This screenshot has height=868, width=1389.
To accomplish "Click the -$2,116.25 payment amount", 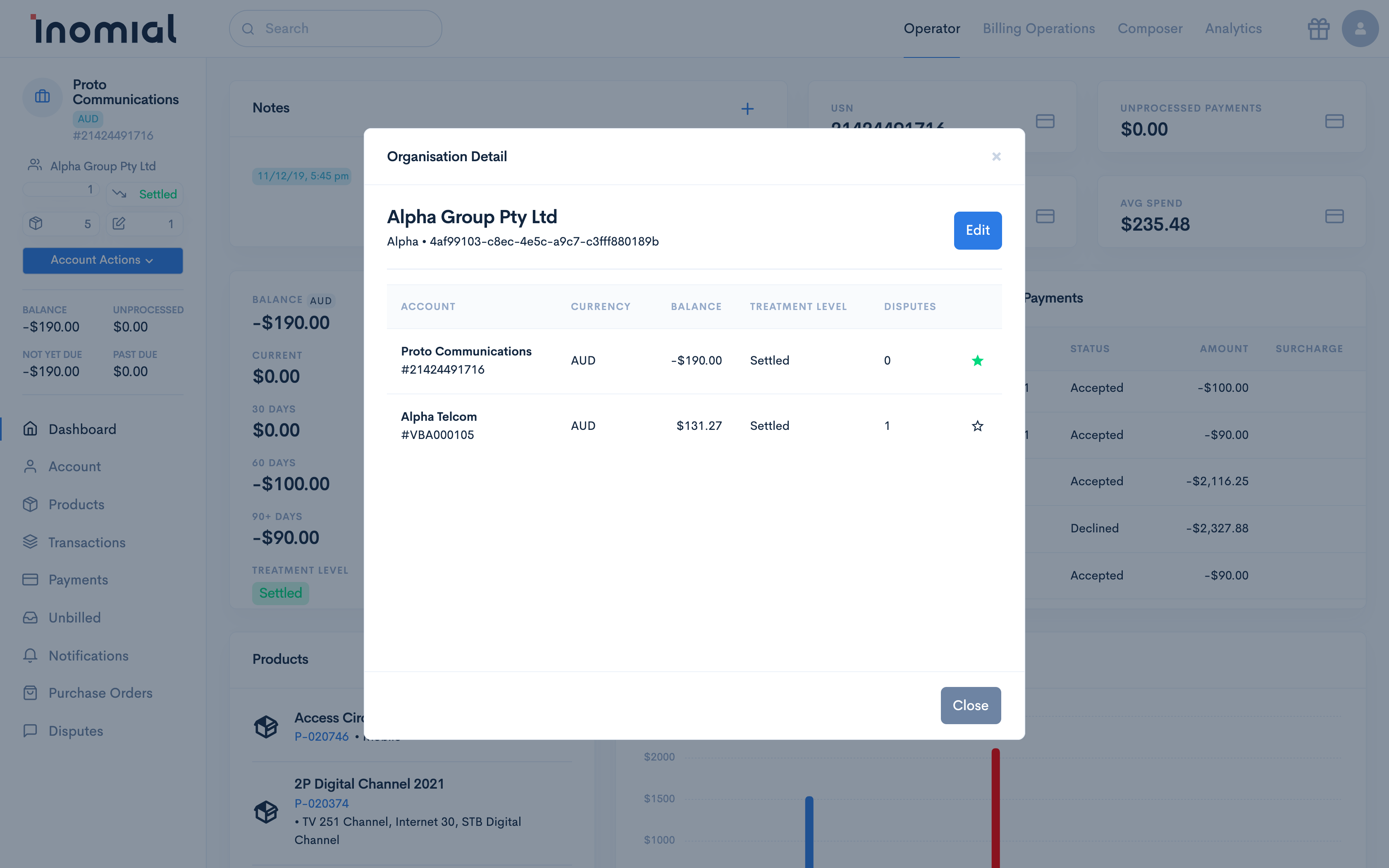I will [1217, 481].
